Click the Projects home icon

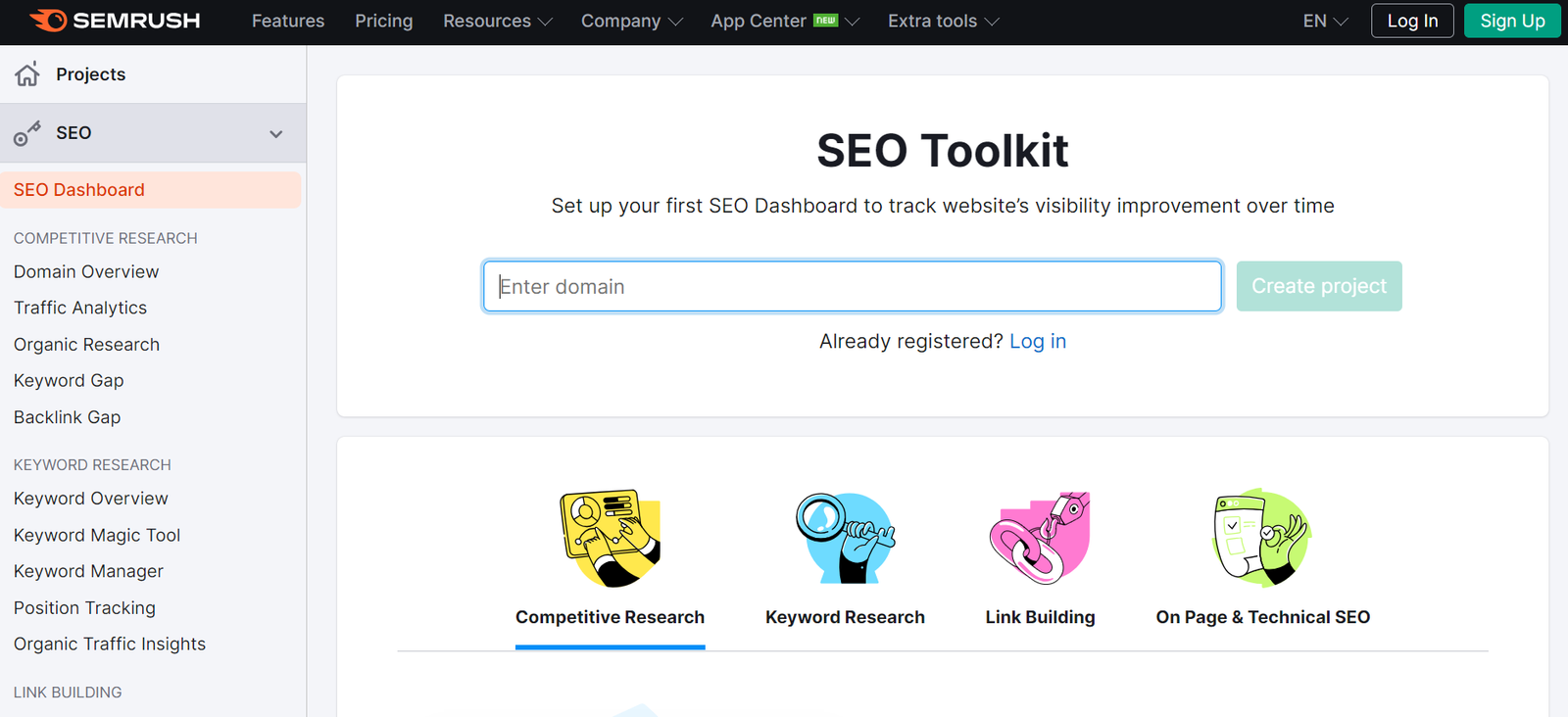[x=27, y=73]
